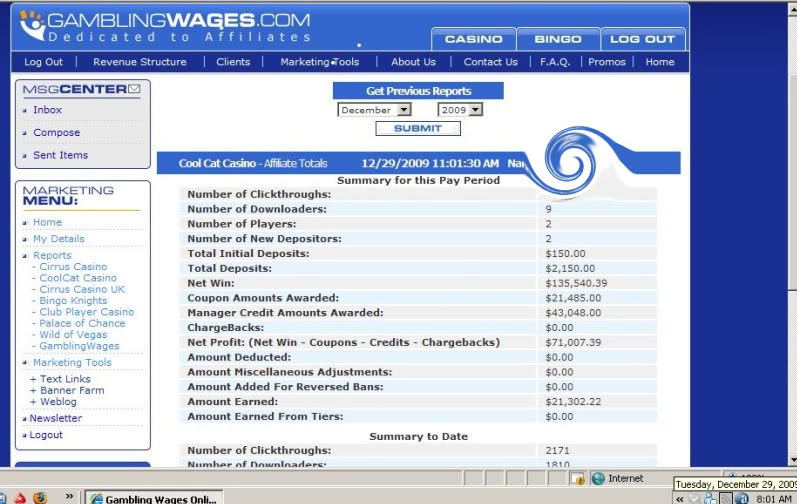This screenshot has height=504, width=797.
Task: Launch Firefox from the quick launch bar
Action: point(40,497)
